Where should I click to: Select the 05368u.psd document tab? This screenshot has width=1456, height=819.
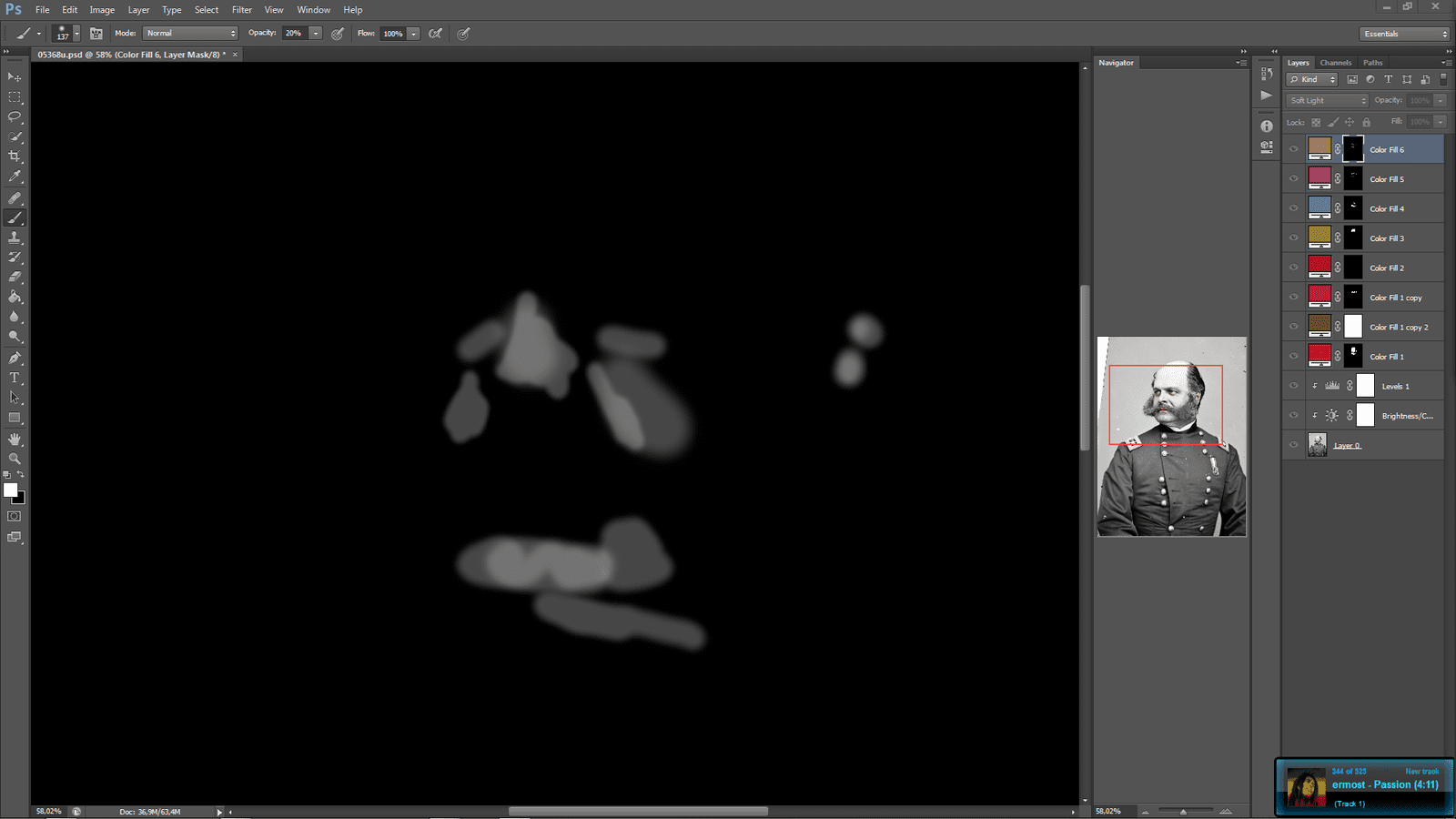(132, 55)
